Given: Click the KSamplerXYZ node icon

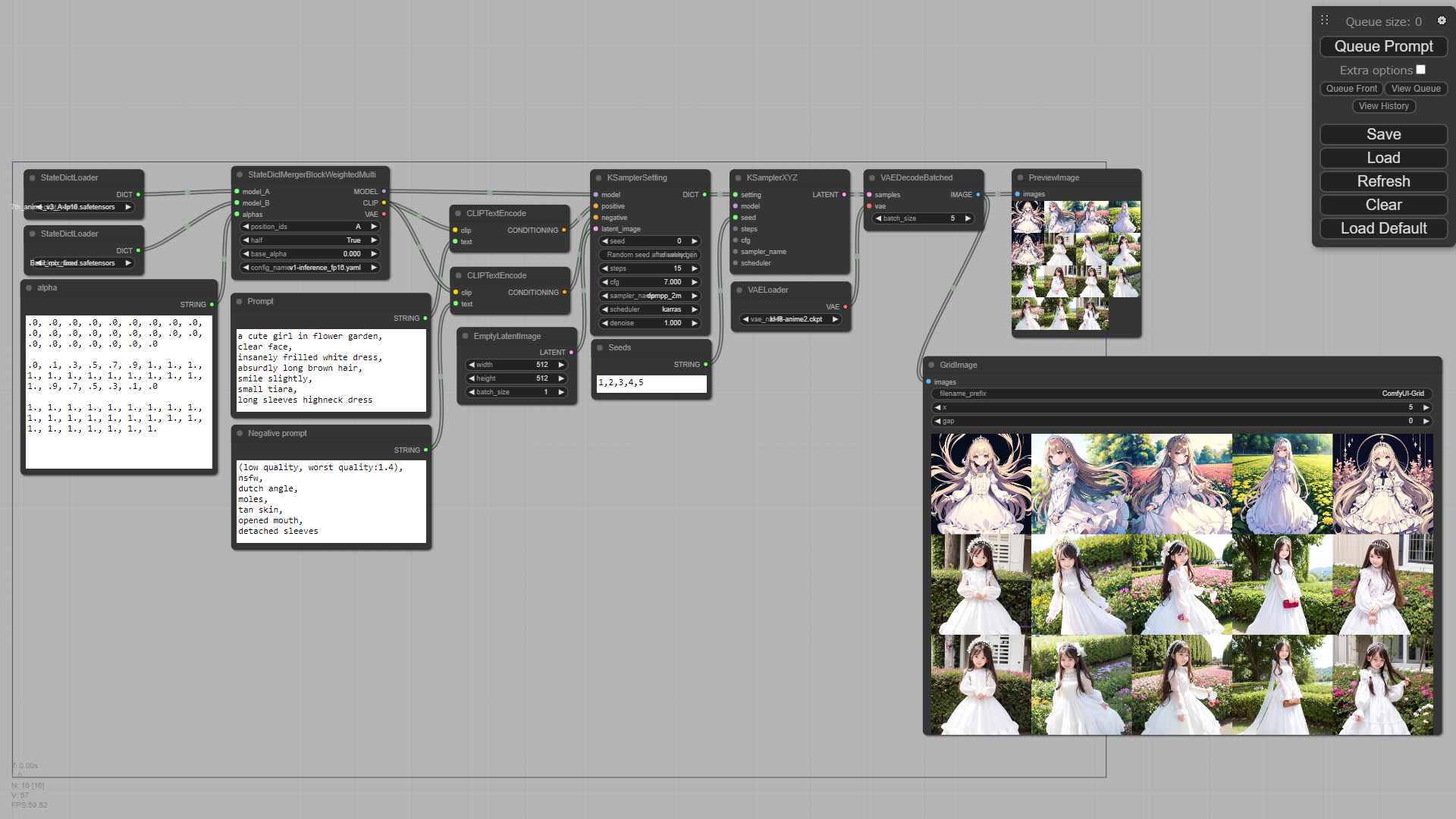Looking at the screenshot, I should (x=738, y=178).
